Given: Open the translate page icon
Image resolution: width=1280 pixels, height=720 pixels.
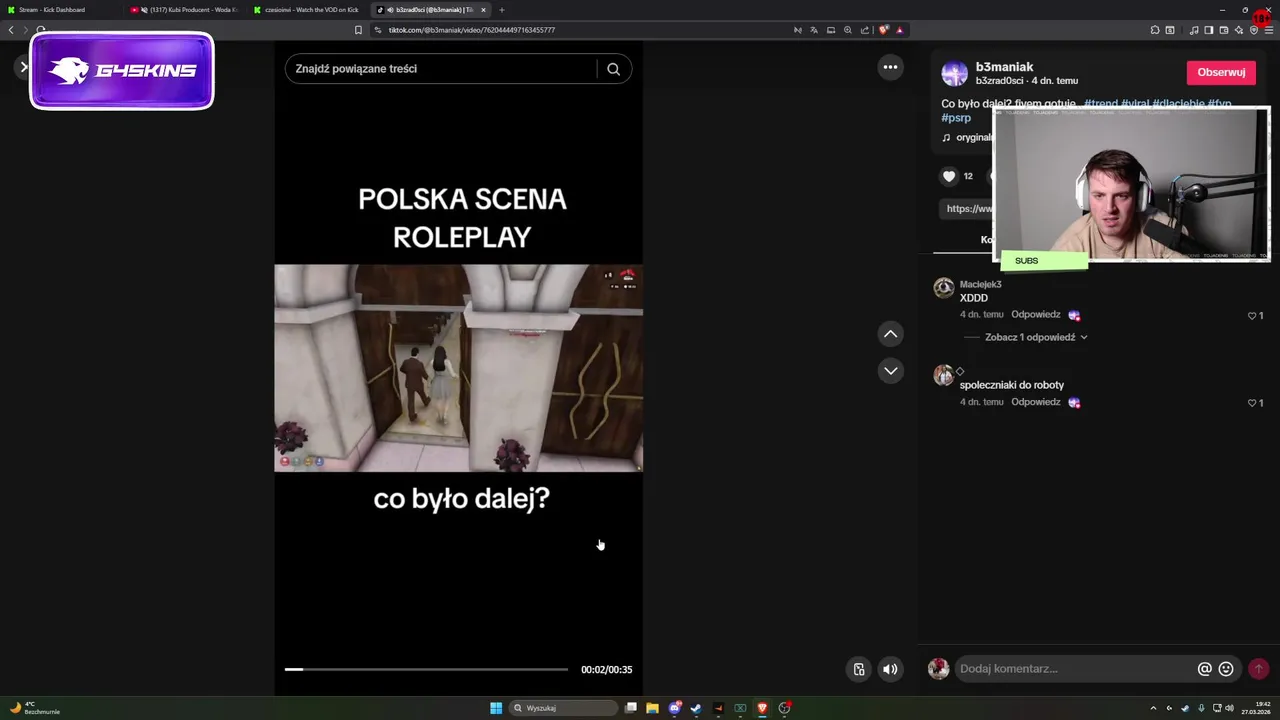Looking at the screenshot, I should coord(814,30).
